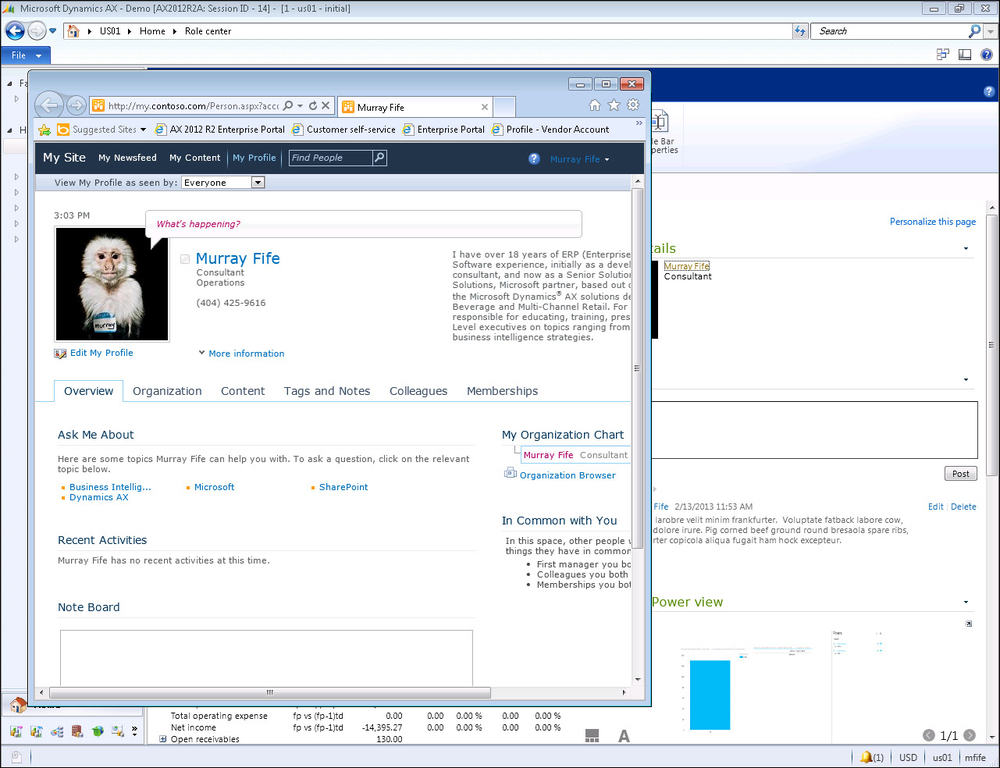Viewport: 1000px width, 768px height.
Task: Click the Post button in AX
Action: point(960,473)
